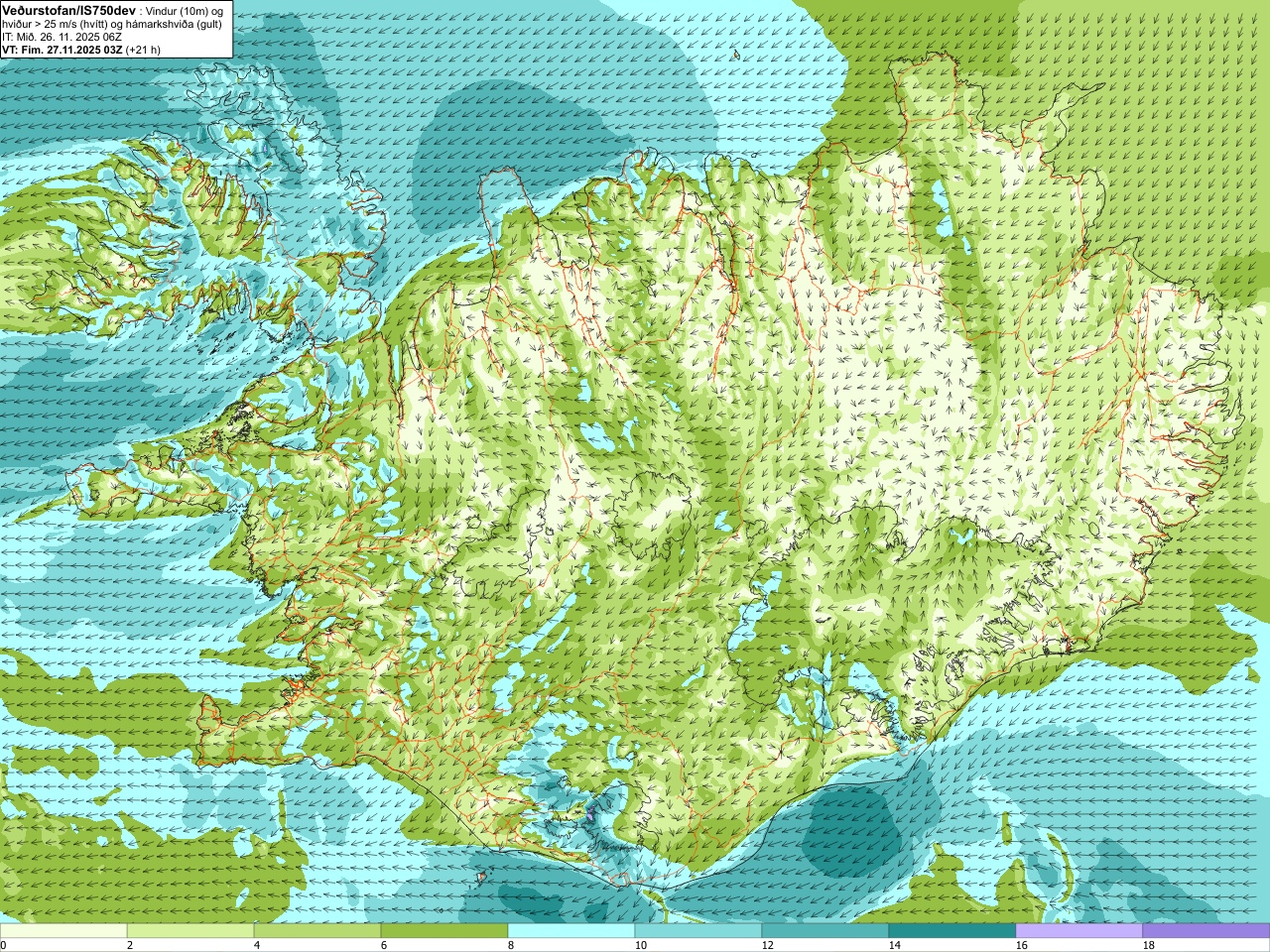Click the '16' scale label

[x=1021, y=945]
